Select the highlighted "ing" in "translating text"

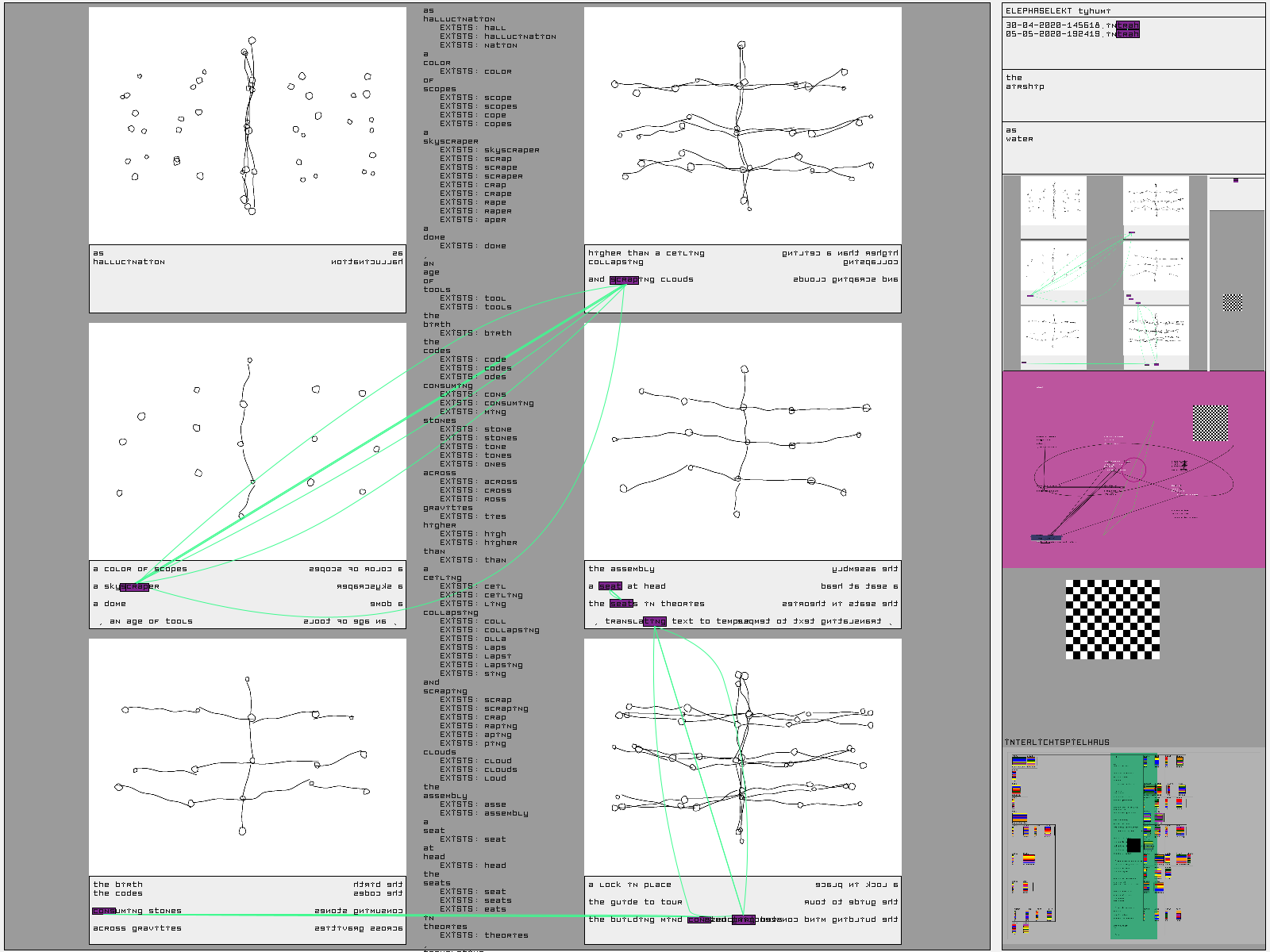point(655,621)
